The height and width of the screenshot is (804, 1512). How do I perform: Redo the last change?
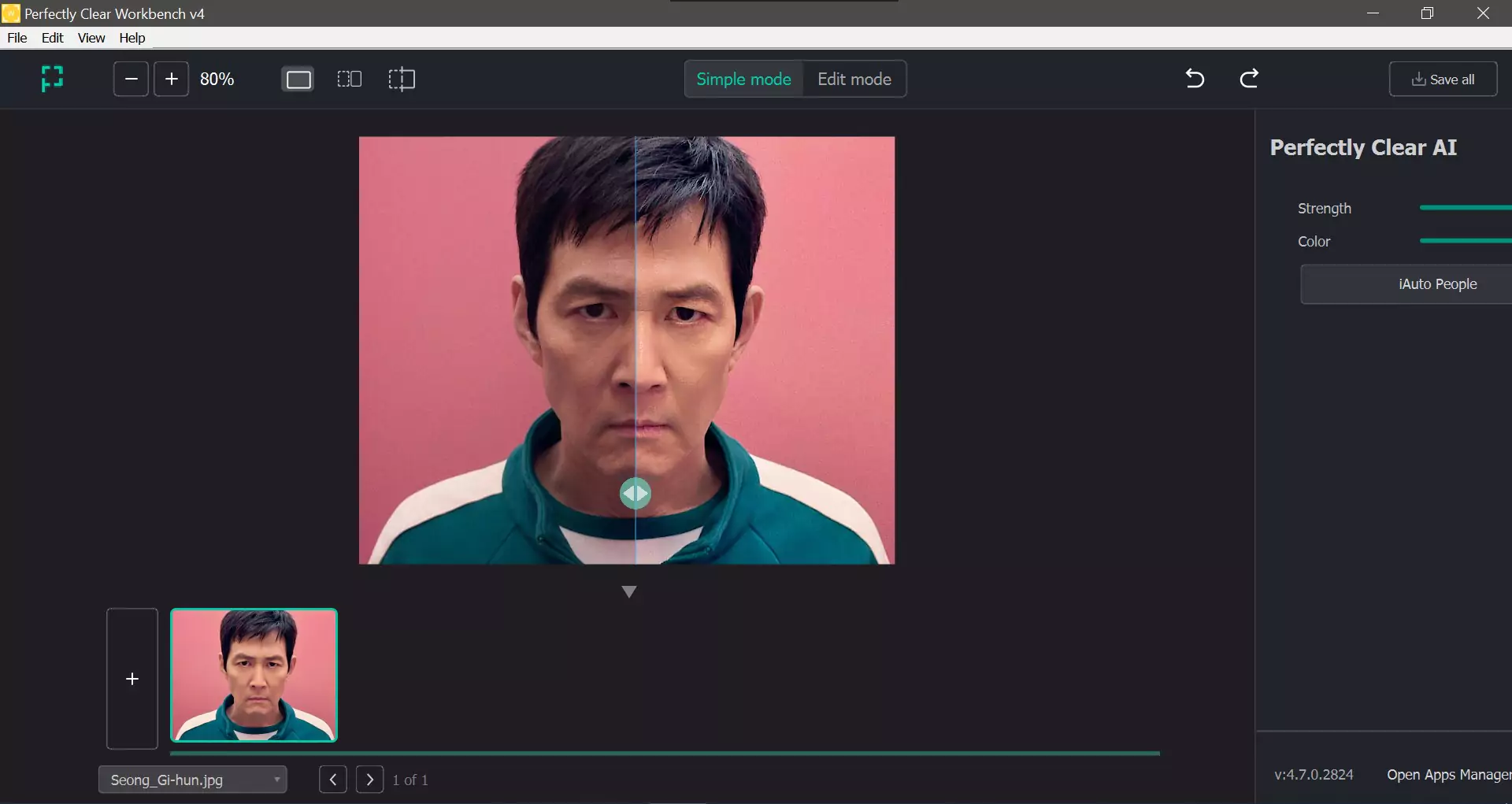click(1249, 79)
